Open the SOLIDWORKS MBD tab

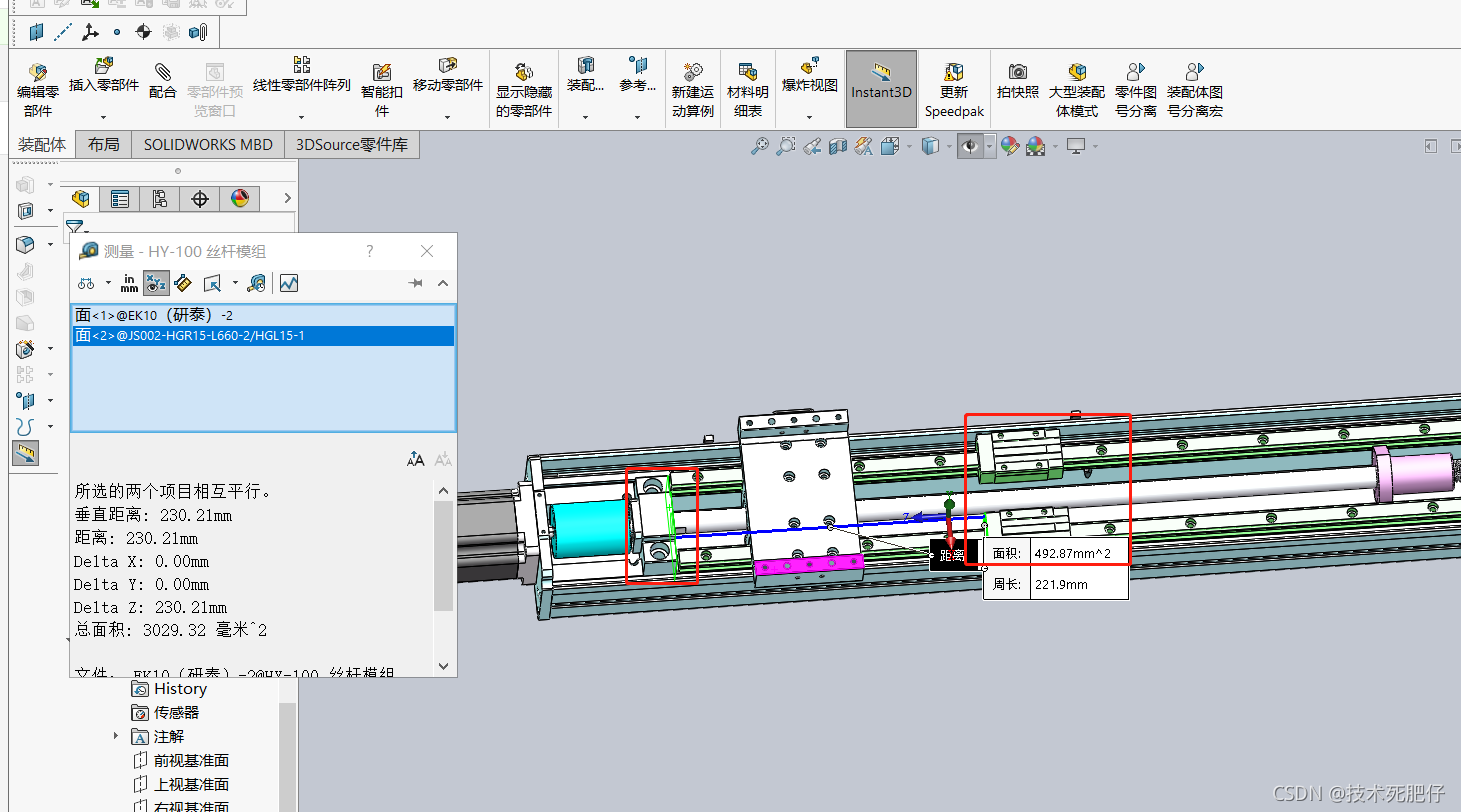pyautogui.click(x=208, y=145)
